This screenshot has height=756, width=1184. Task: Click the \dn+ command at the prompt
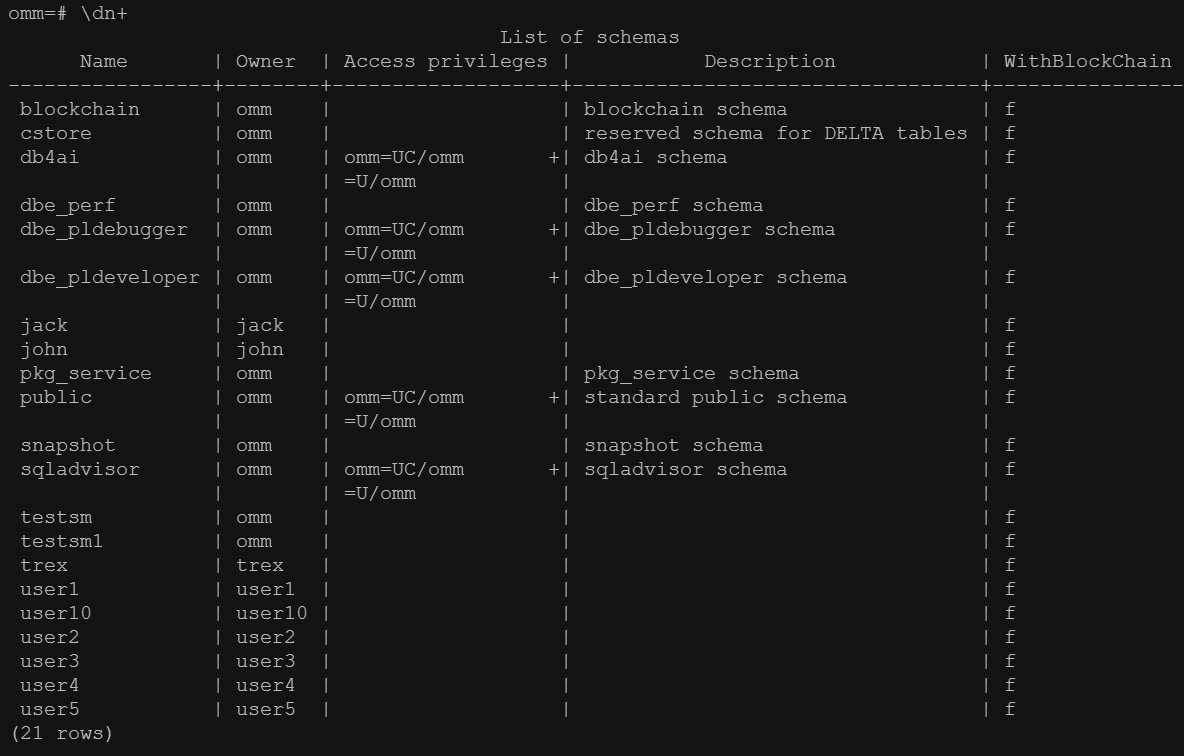(x=104, y=13)
